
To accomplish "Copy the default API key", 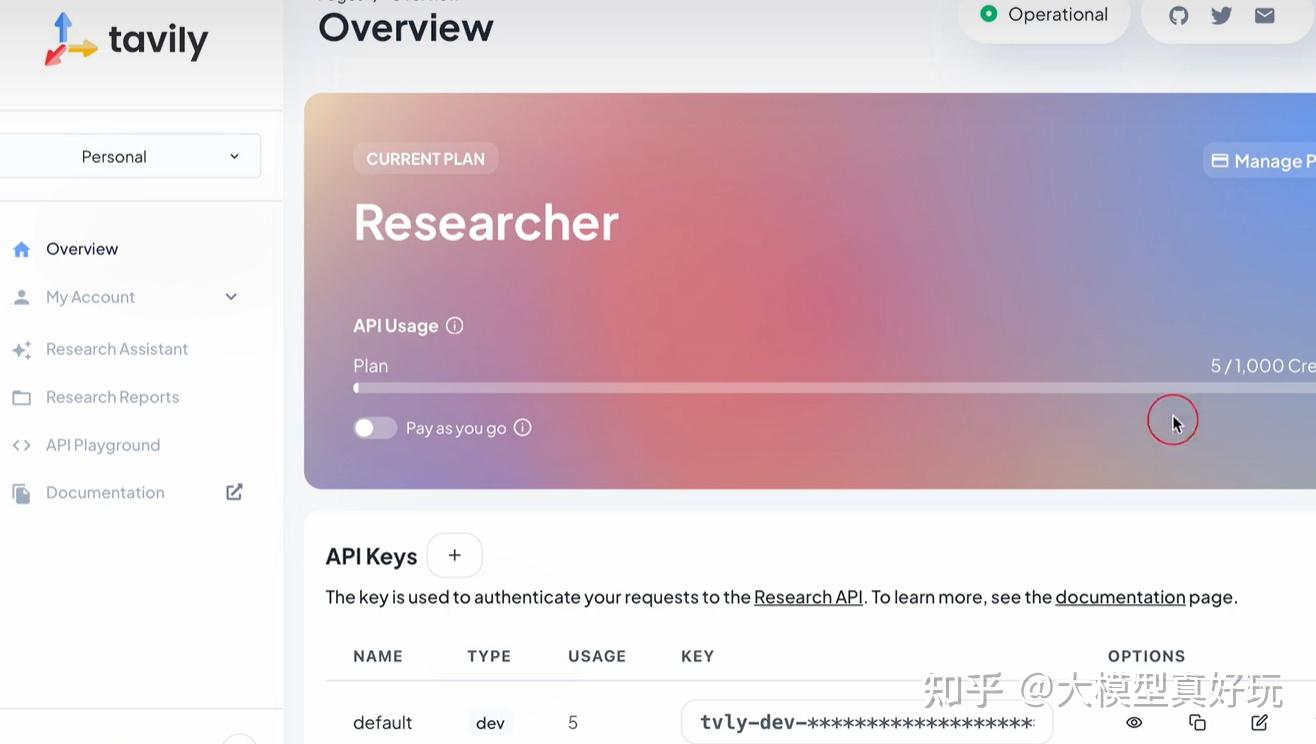I will click(1197, 721).
